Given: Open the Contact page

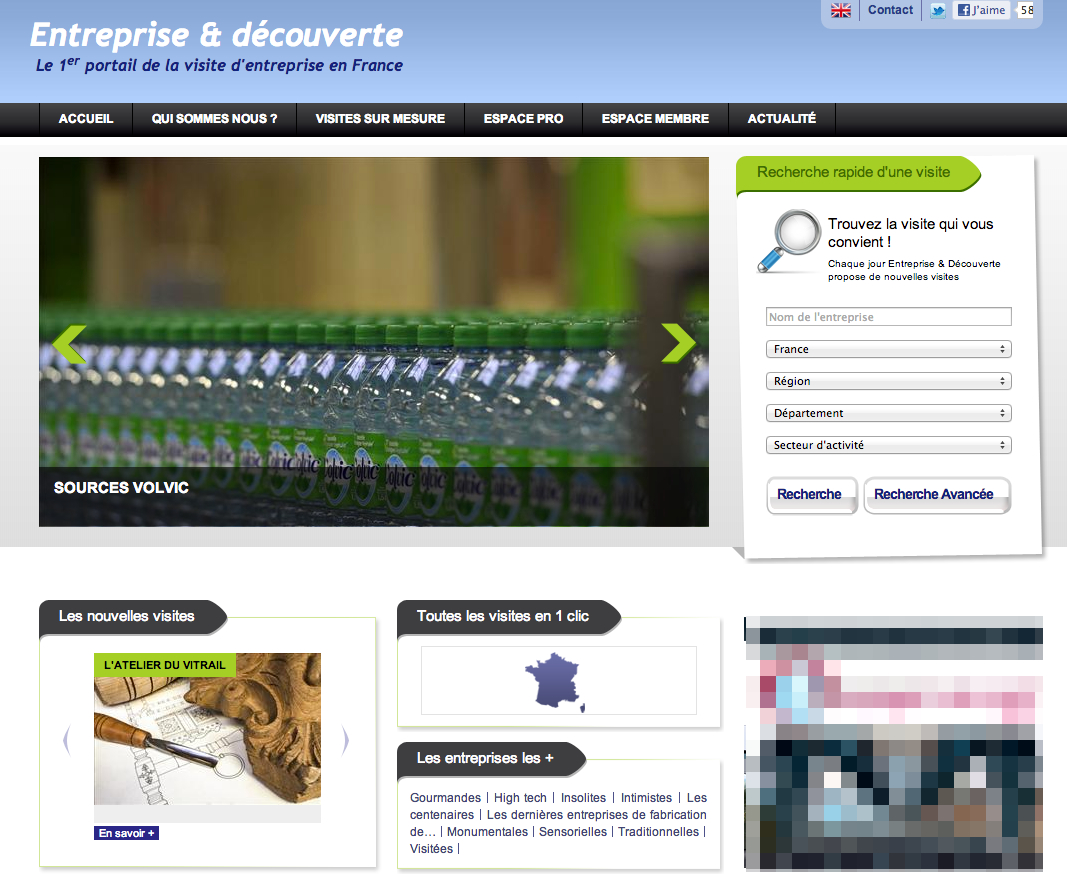Looking at the screenshot, I should click(x=890, y=10).
